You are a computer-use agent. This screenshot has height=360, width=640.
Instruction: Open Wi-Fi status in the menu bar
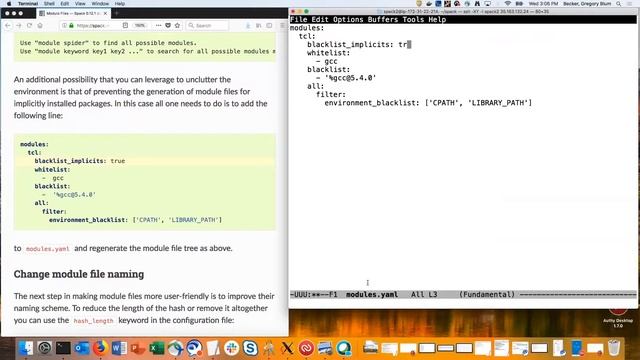pyautogui.click(x=507, y=3)
